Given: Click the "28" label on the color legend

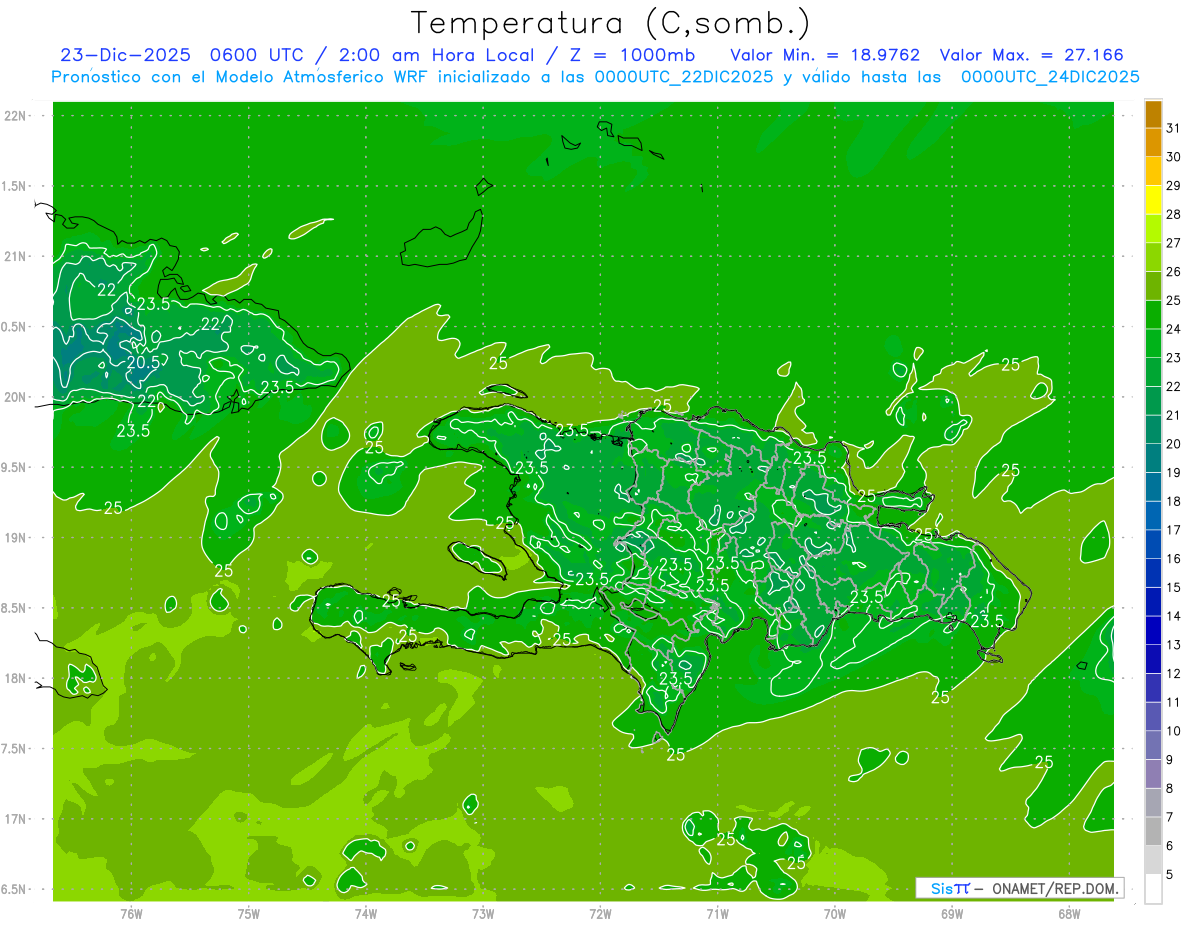Looking at the screenshot, I should [x=1173, y=214].
